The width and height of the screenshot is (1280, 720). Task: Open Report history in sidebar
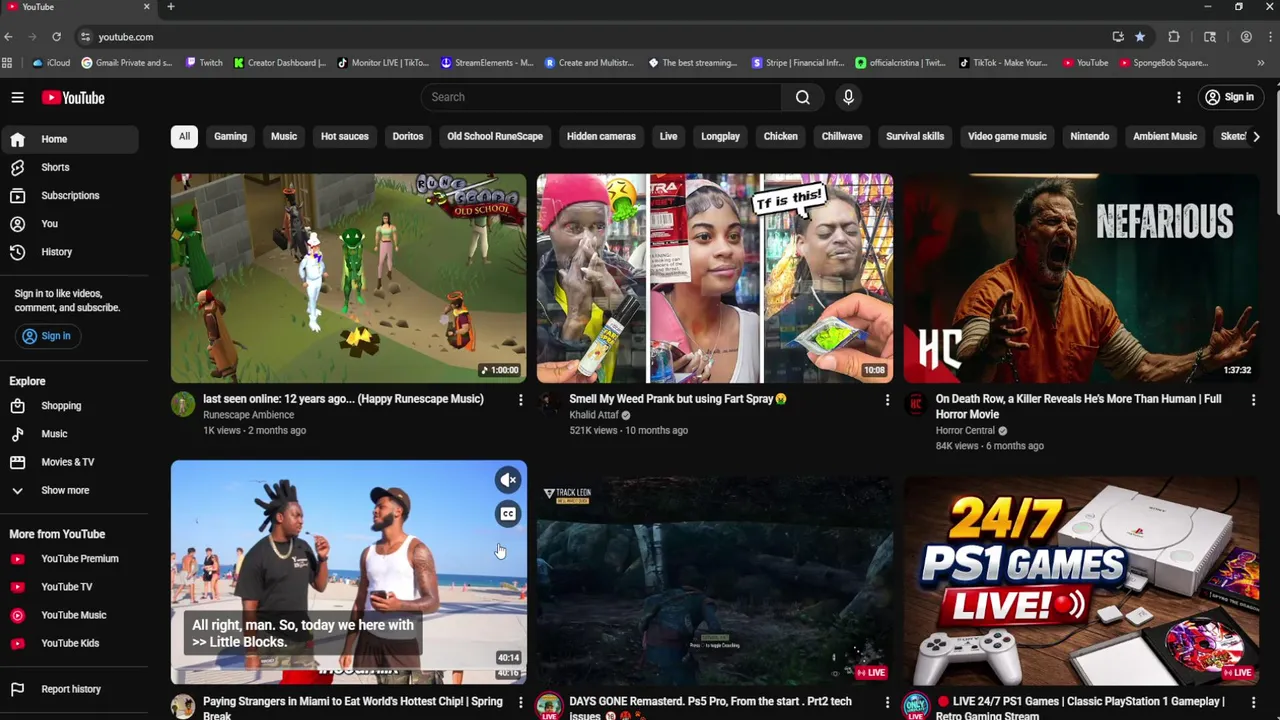pyautogui.click(x=69, y=689)
